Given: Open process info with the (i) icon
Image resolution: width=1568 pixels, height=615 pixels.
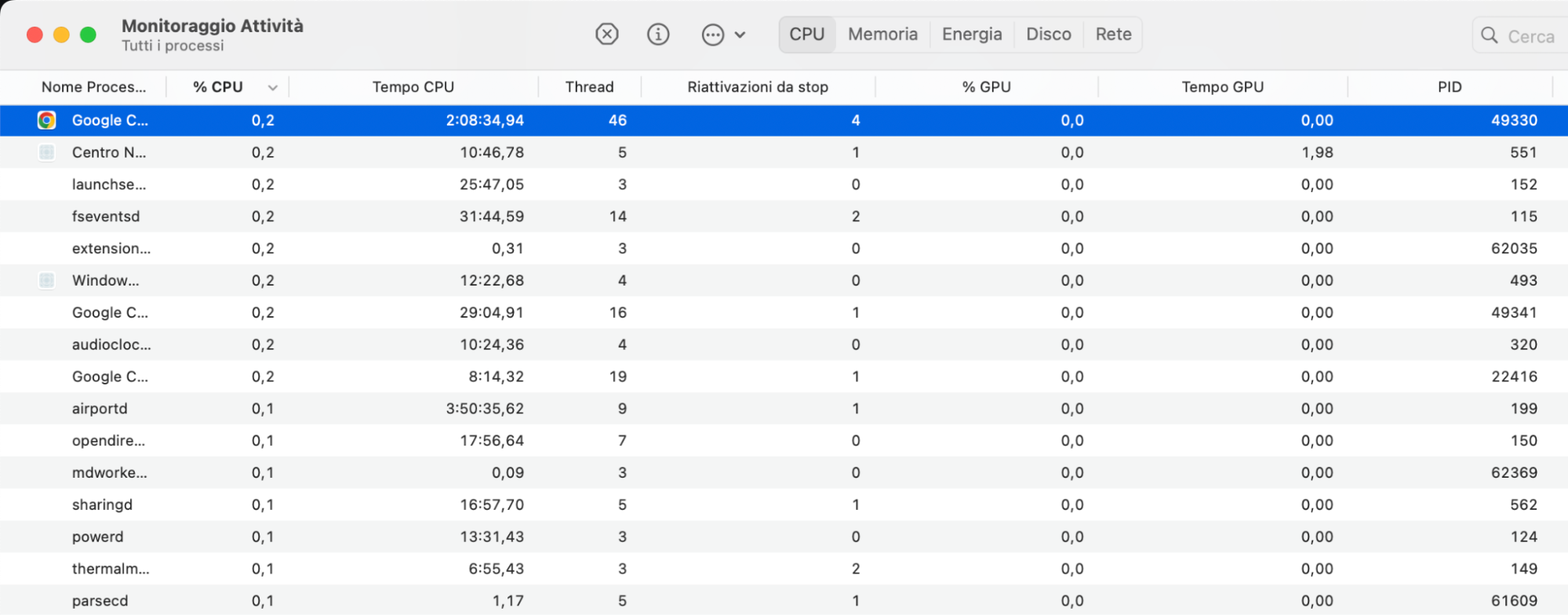Looking at the screenshot, I should [x=658, y=35].
